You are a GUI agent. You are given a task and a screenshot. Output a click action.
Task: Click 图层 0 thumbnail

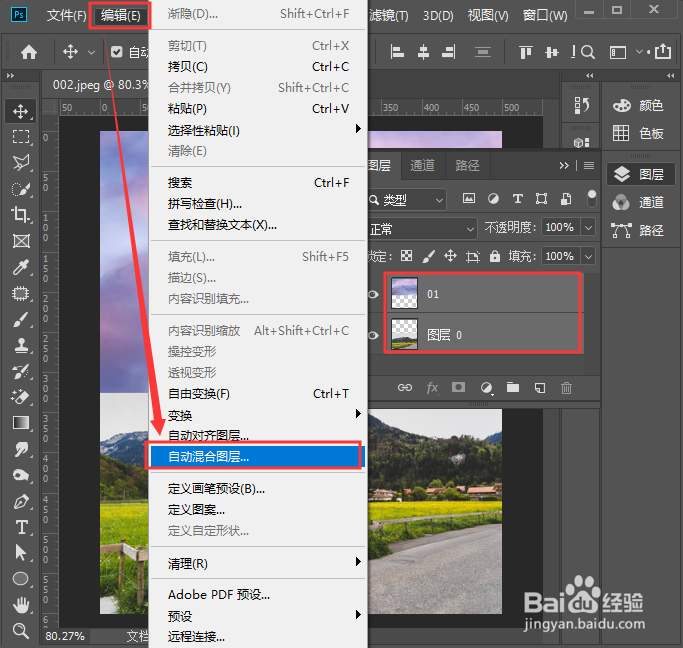click(404, 334)
